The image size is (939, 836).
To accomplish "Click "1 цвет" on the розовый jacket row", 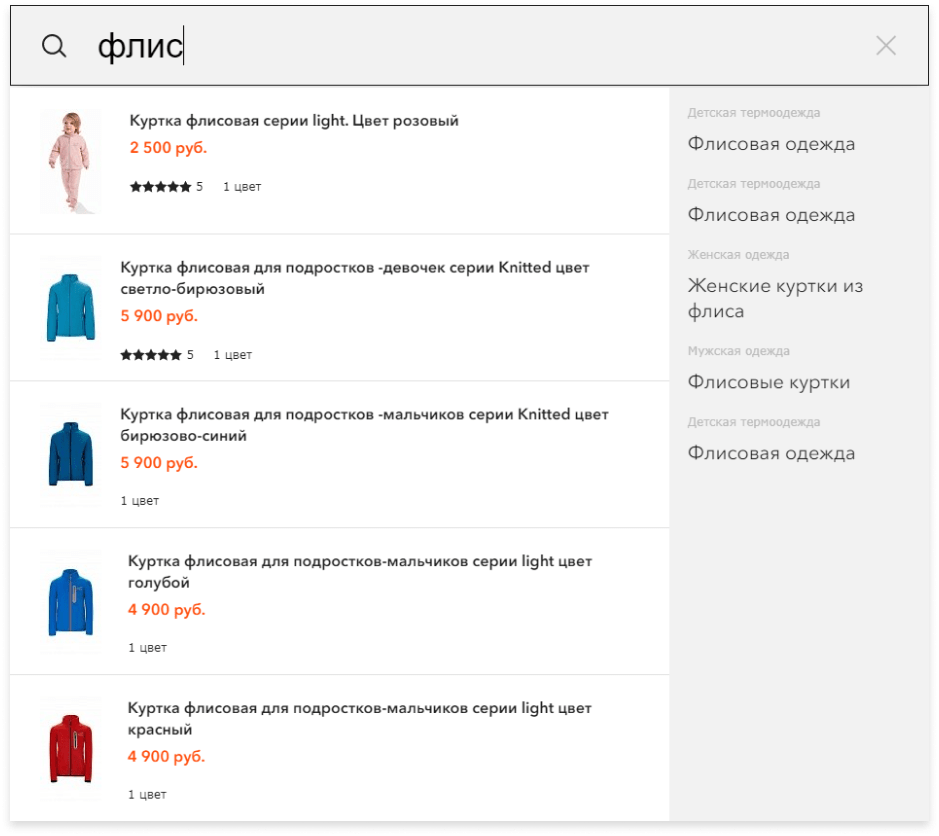I will [242, 187].
